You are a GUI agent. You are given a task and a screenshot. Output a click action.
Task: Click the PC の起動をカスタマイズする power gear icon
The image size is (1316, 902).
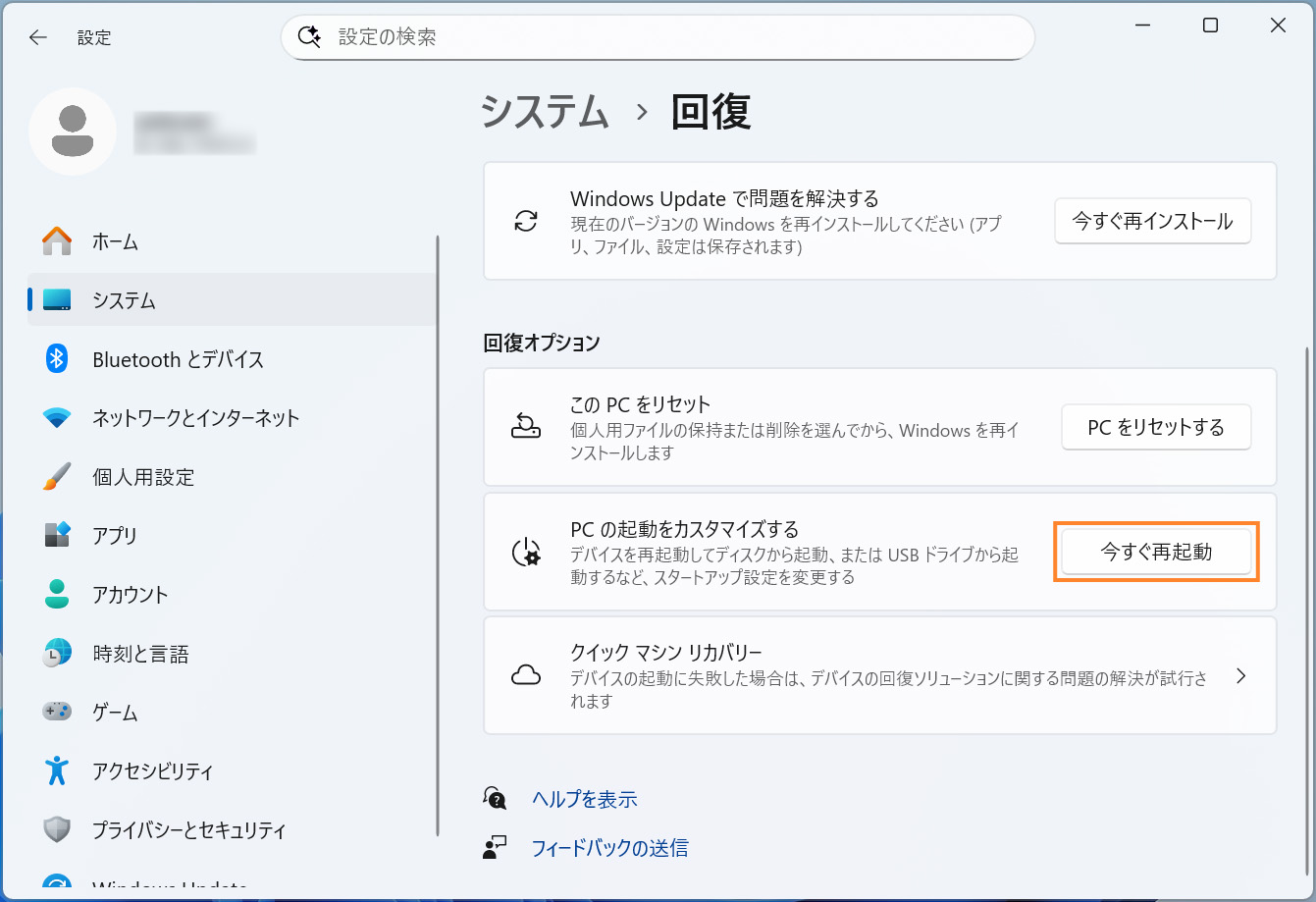527,552
